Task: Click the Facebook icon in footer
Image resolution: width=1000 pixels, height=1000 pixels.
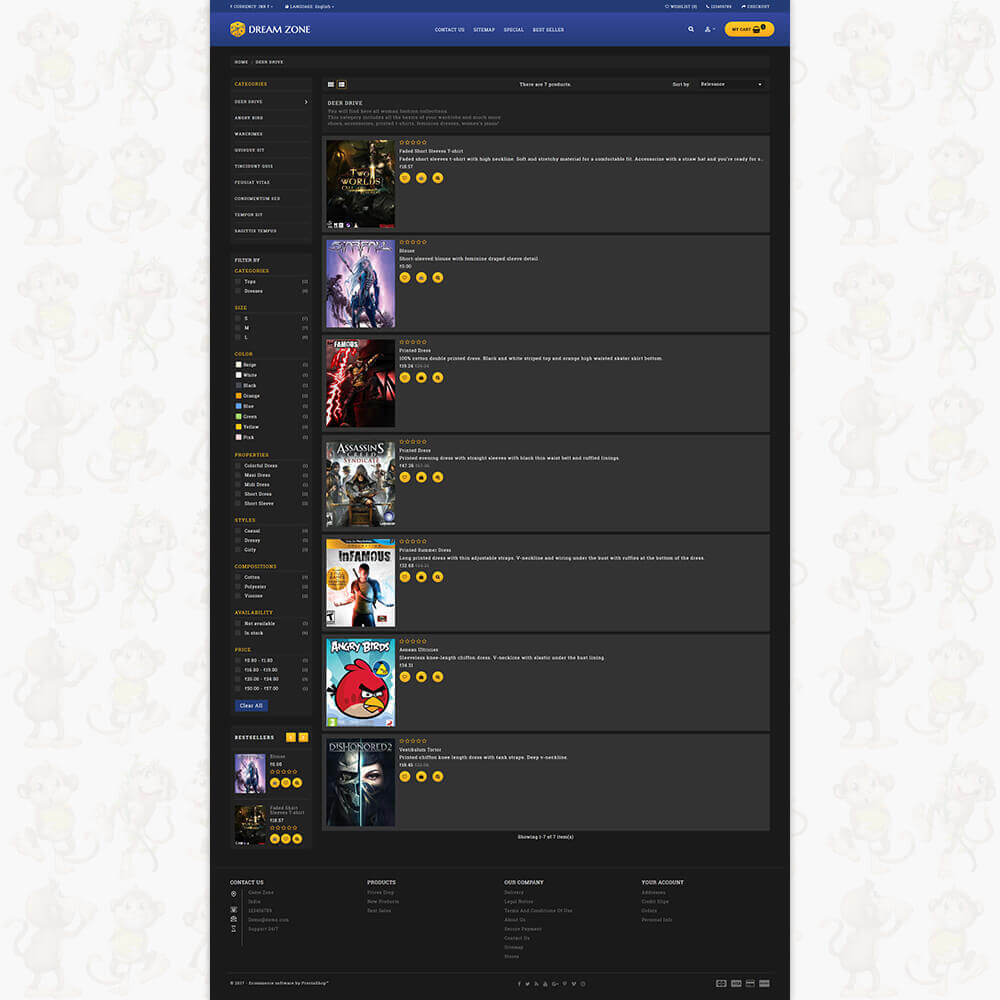Action: click(519, 983)
